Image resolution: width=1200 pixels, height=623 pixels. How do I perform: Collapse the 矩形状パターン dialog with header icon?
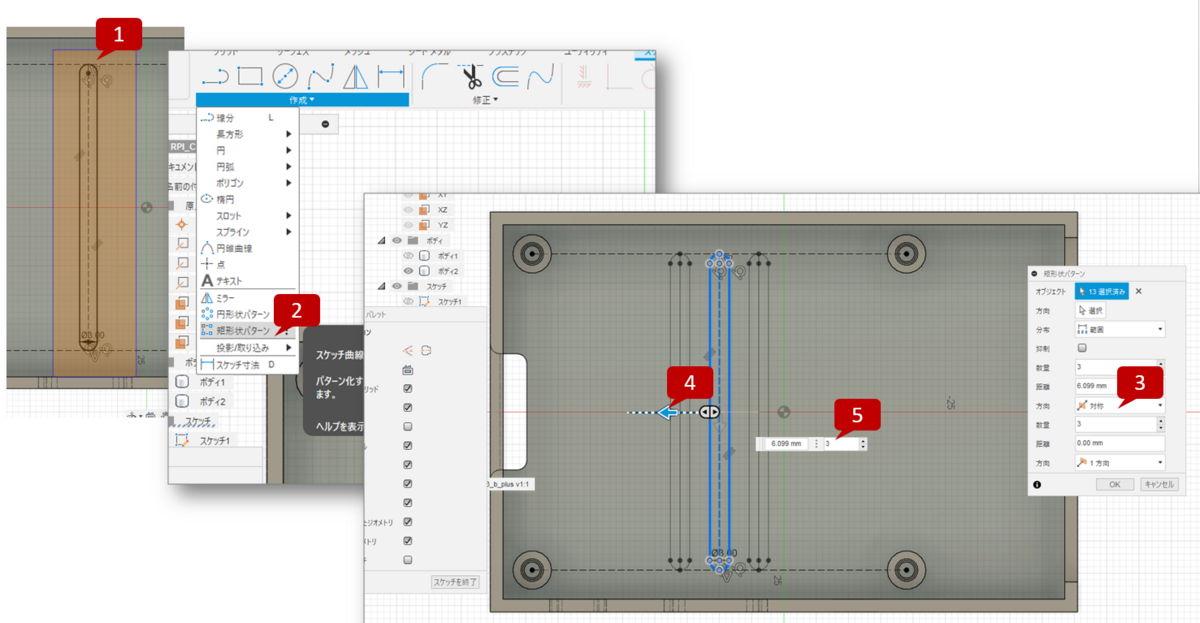tap(1036, 272)
